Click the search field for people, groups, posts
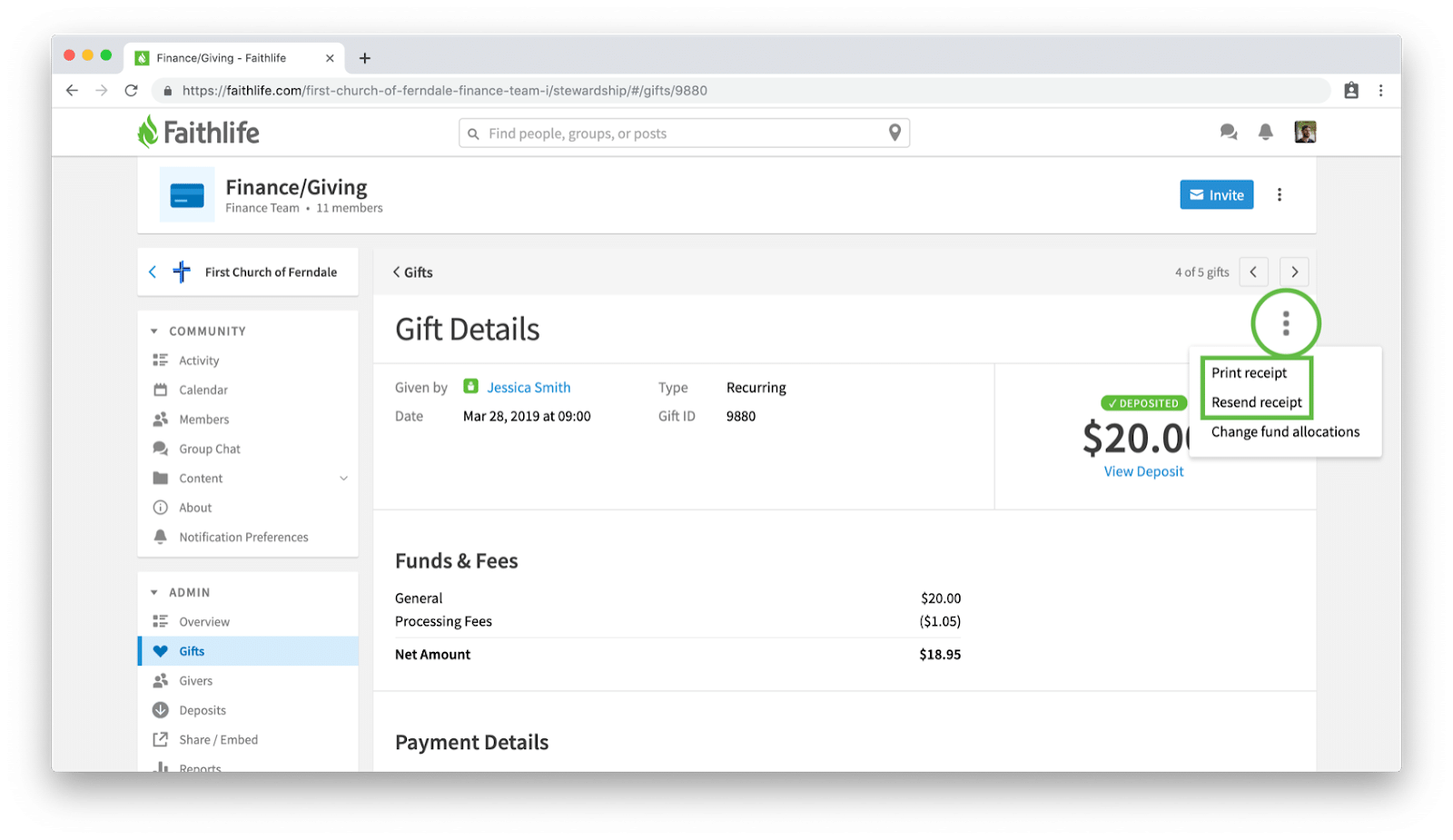Image resolution: width=1453 pixels, height=840 pixels. 684,133
